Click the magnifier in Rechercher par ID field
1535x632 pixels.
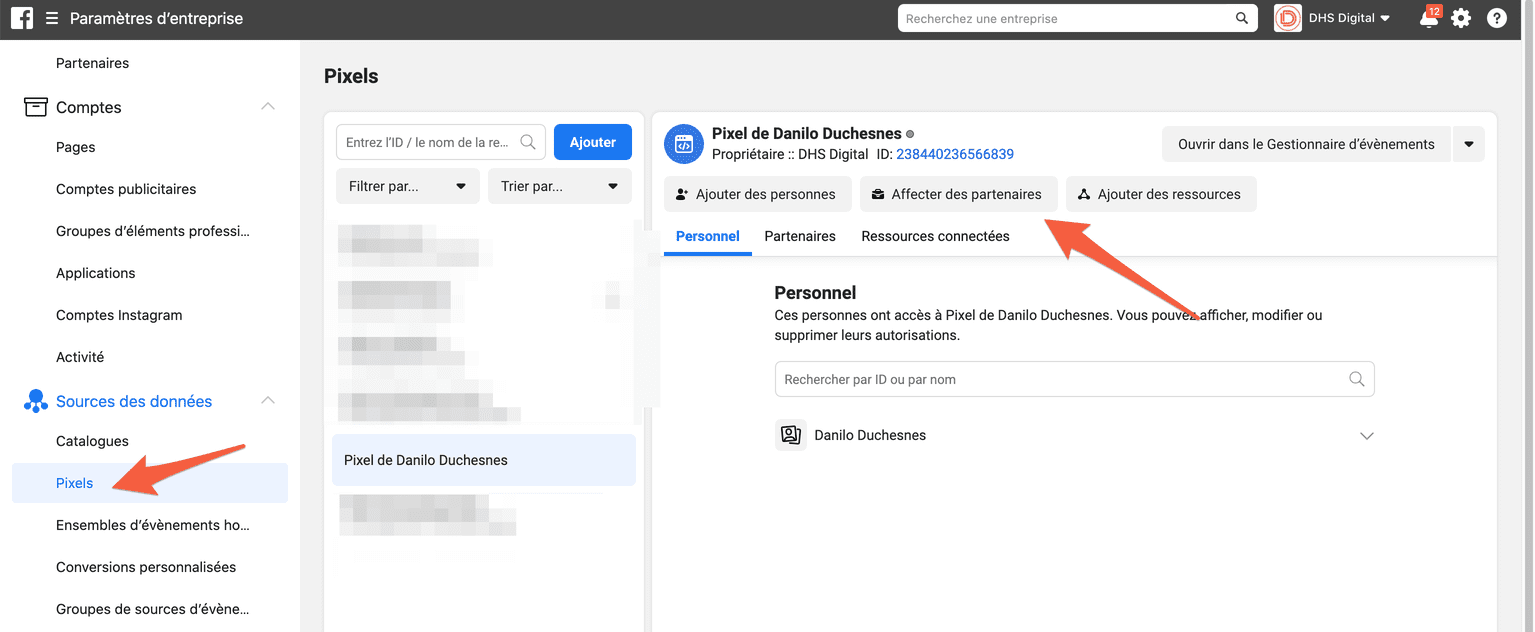1357,379
